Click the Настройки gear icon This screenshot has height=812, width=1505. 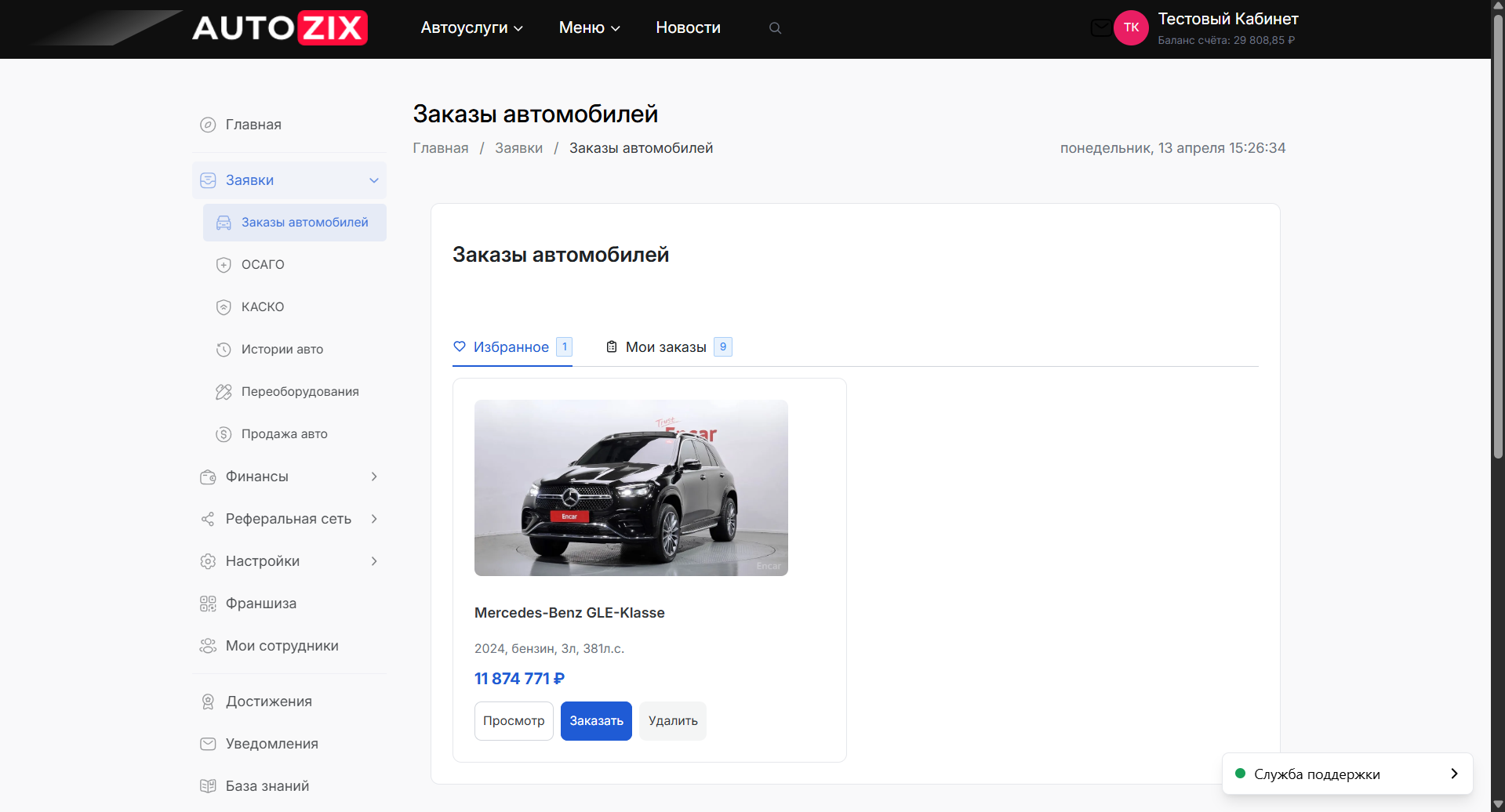208,561
